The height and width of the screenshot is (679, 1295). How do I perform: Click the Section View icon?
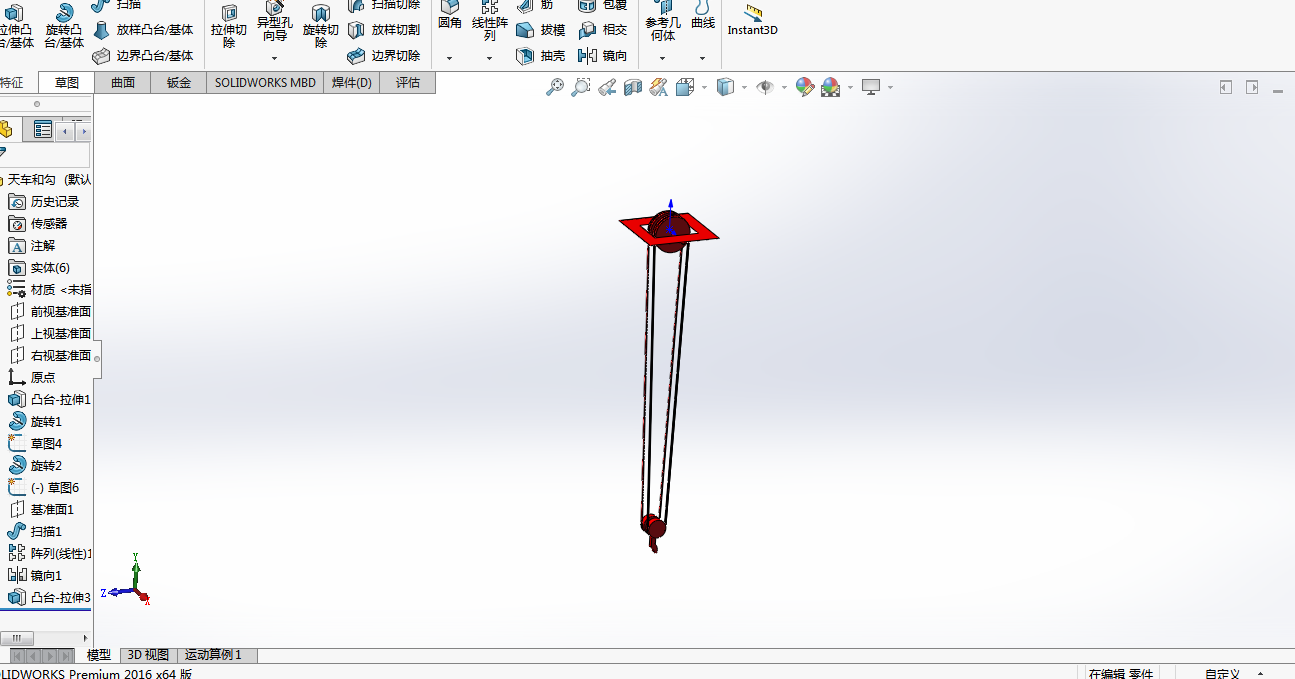point(633,88)
